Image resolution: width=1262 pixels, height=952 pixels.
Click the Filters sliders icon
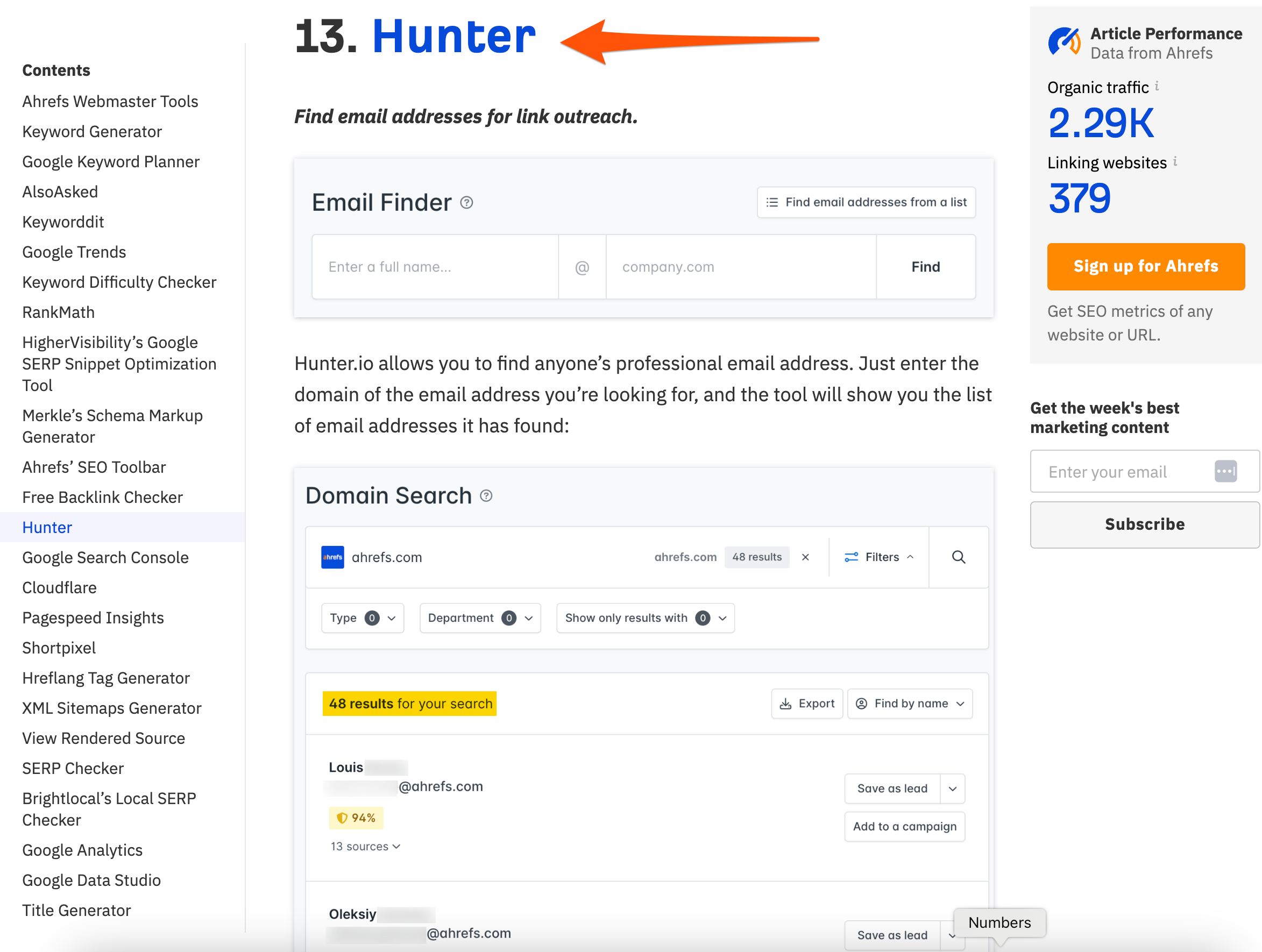coord(852,557)
